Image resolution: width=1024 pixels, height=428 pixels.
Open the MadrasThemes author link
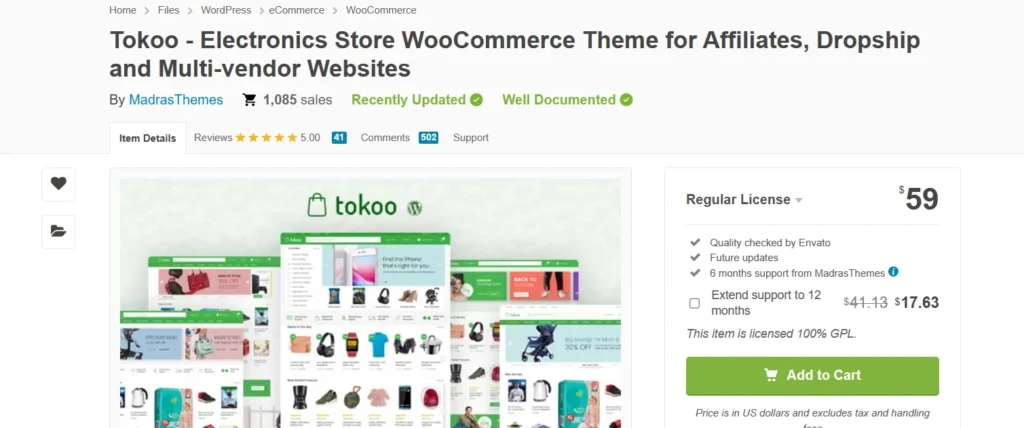(x=176, y=100)
